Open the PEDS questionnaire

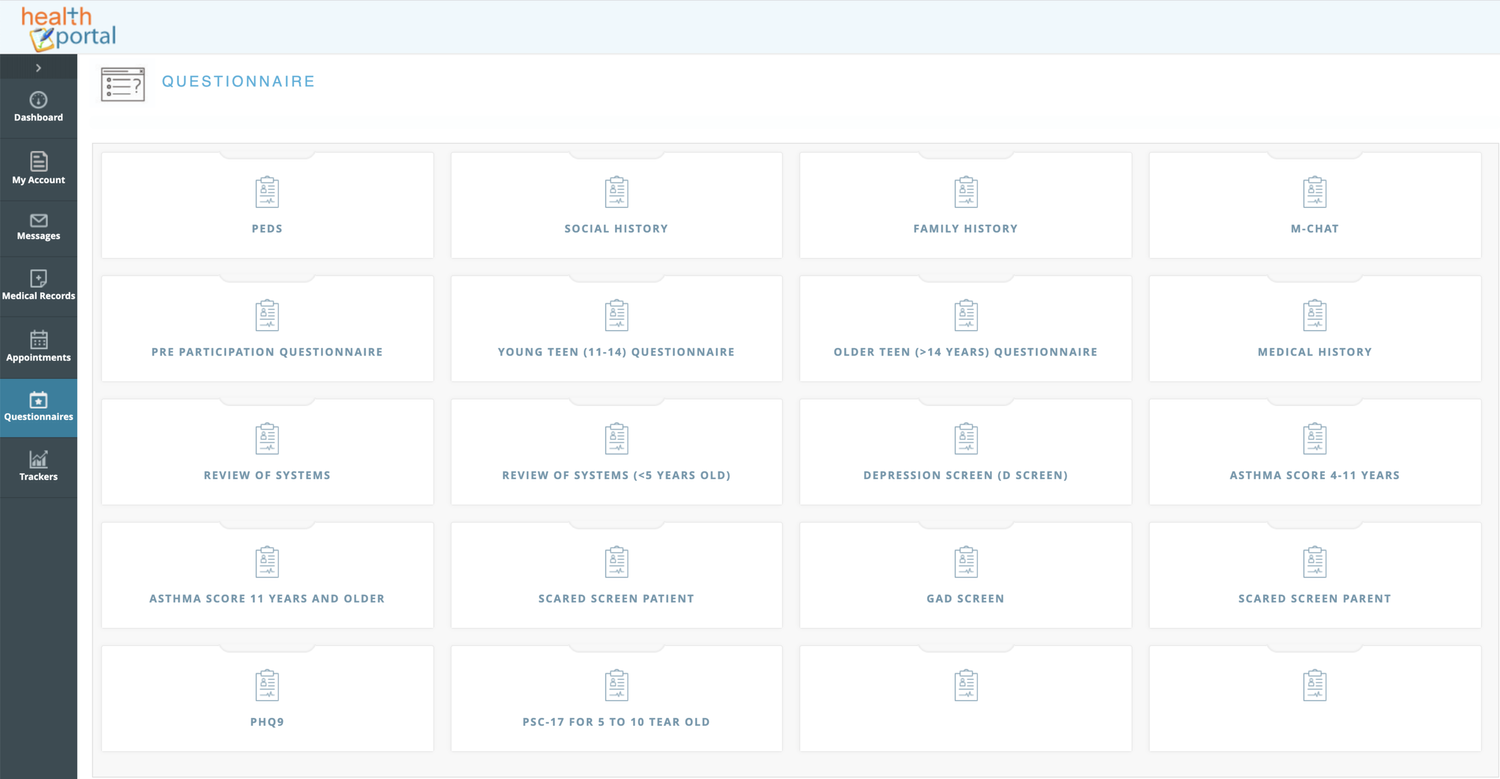(x=267, y=206)
